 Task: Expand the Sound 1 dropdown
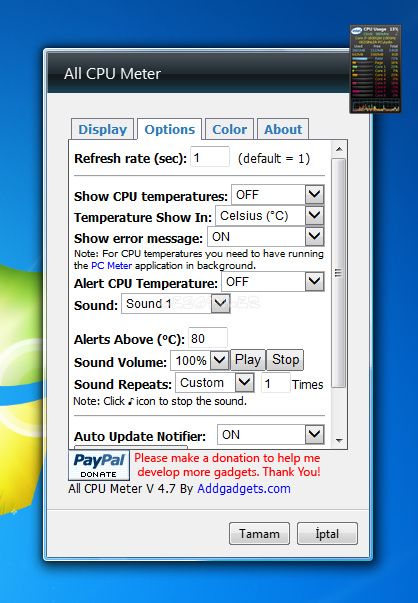176,303
